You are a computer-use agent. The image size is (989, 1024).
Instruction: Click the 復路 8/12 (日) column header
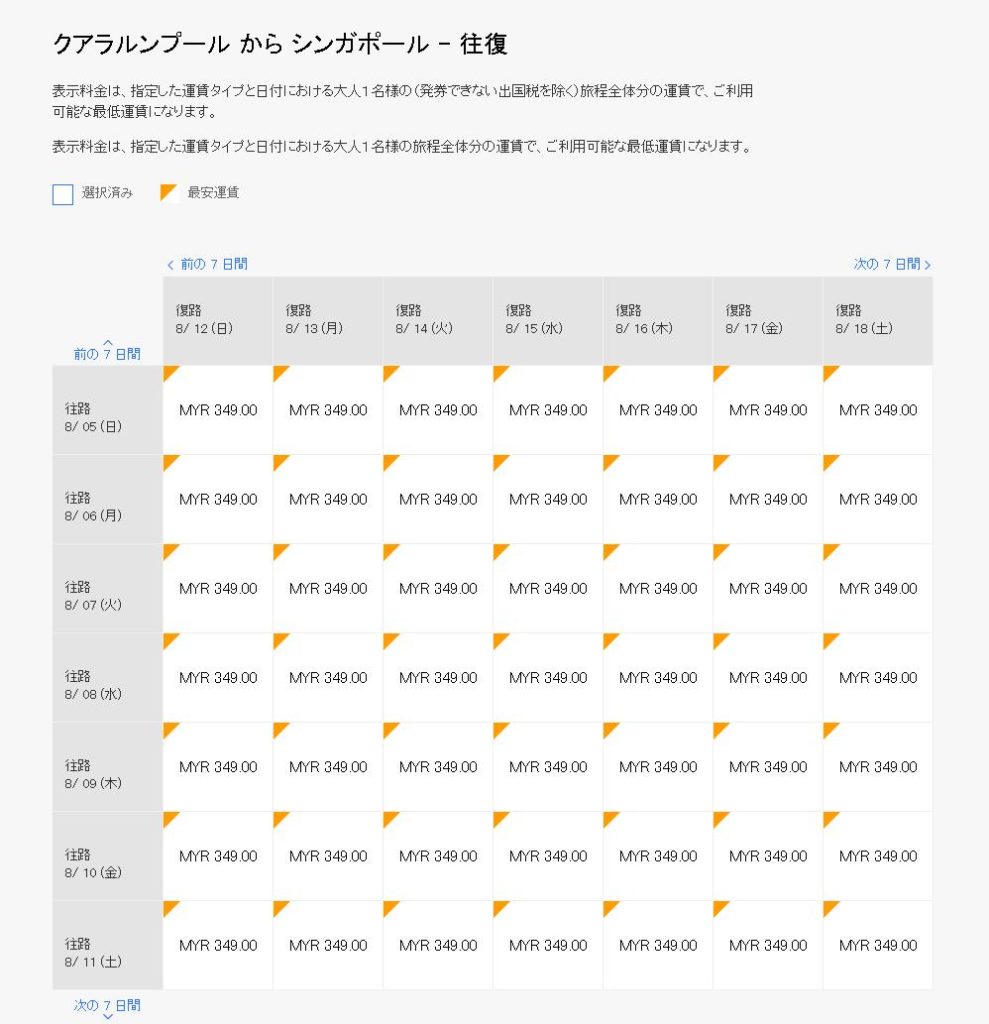coord(218,321)
